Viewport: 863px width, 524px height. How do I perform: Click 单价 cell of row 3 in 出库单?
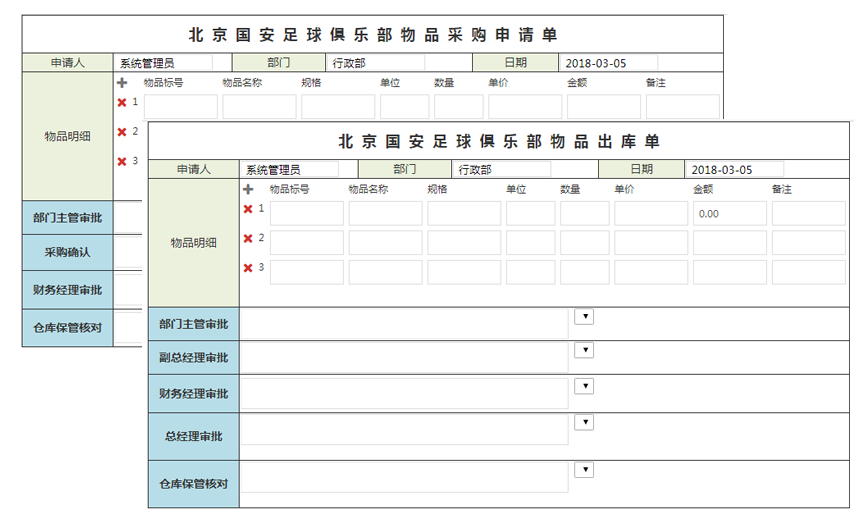click(x=651, y=272)
